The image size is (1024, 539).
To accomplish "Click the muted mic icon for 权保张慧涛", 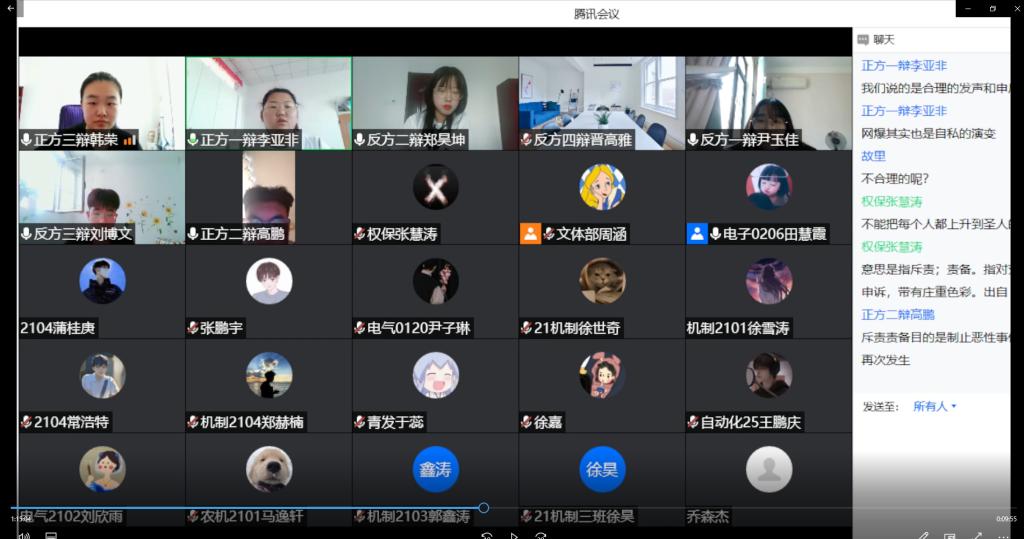I will tap(359, 234).
